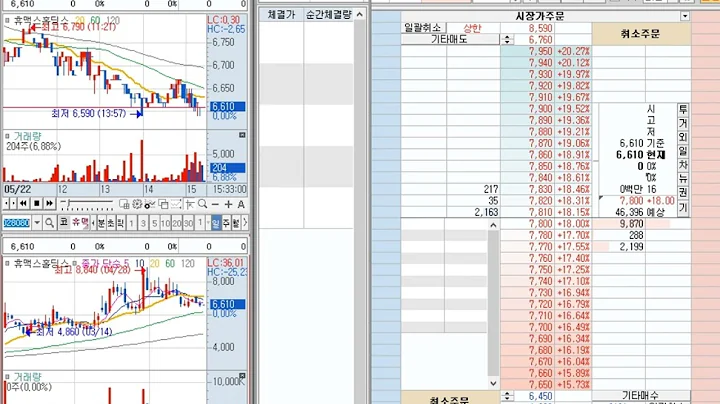Image resolution: width=720 pixels, height=404 pixels.
Task: Click the magnifier zoom icon in chart toolbar
Action: [x=202, y=204]
